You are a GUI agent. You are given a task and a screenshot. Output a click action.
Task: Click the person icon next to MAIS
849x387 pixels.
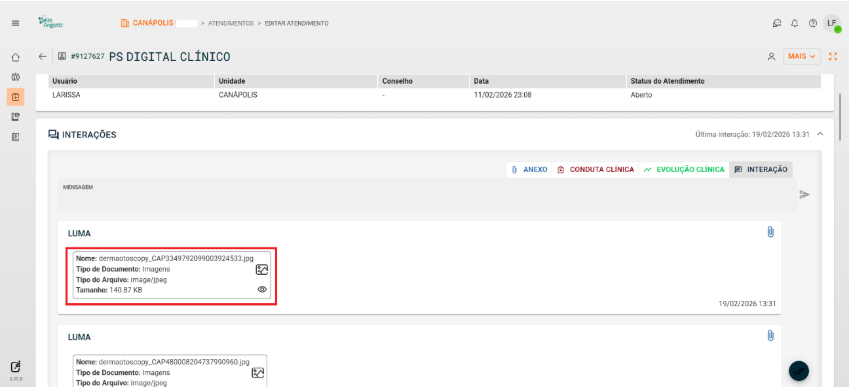tap(772, 56)
